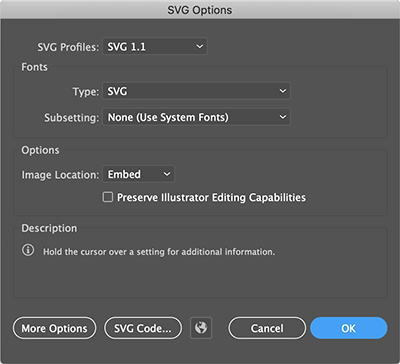This screenshot has width=400, height=364.
Task: Open the font Type dropdown showing SVG
Action: (196, 91)
